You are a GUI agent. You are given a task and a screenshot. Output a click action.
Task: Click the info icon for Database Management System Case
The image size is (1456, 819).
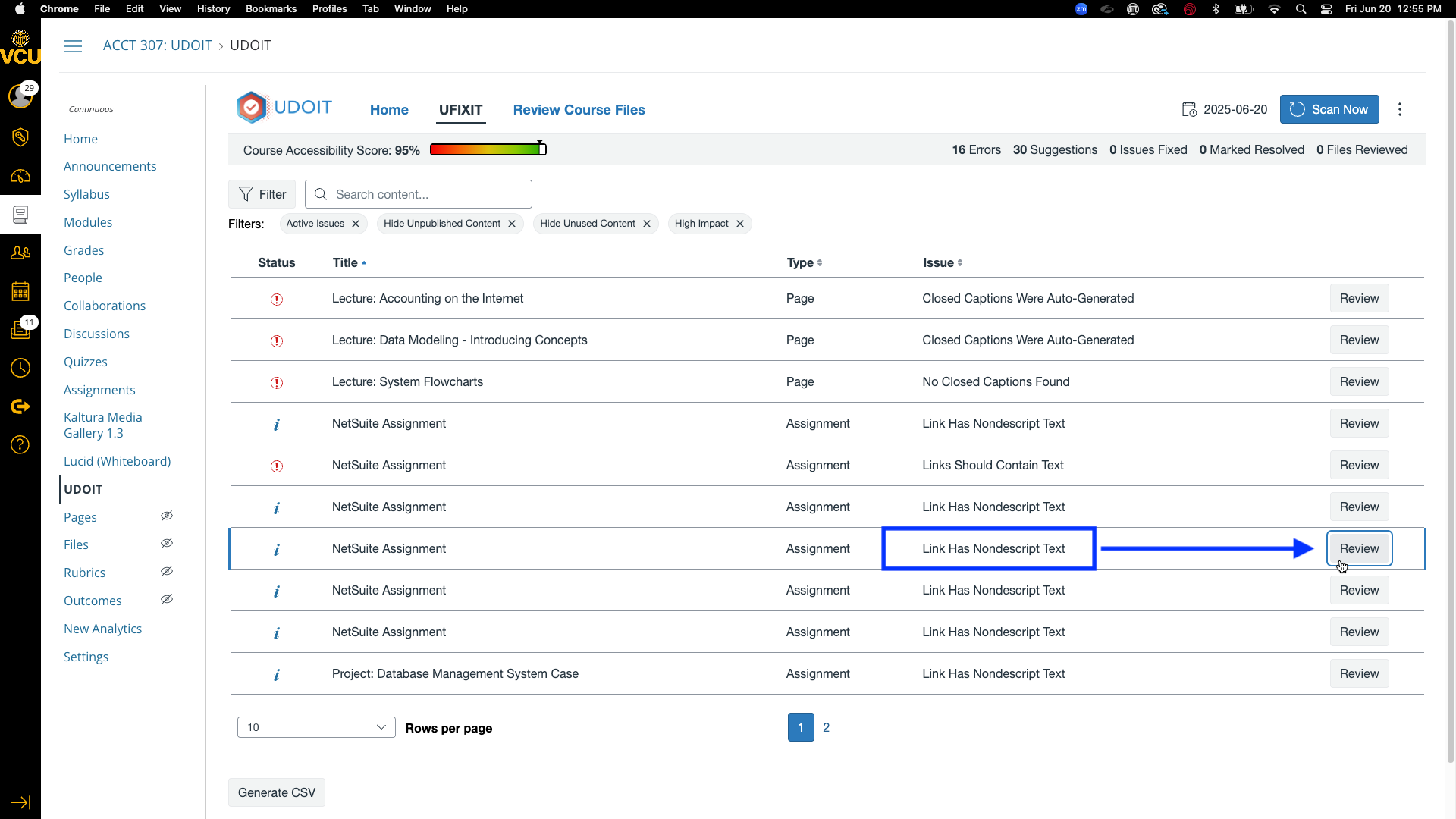(x=277, y=675)
